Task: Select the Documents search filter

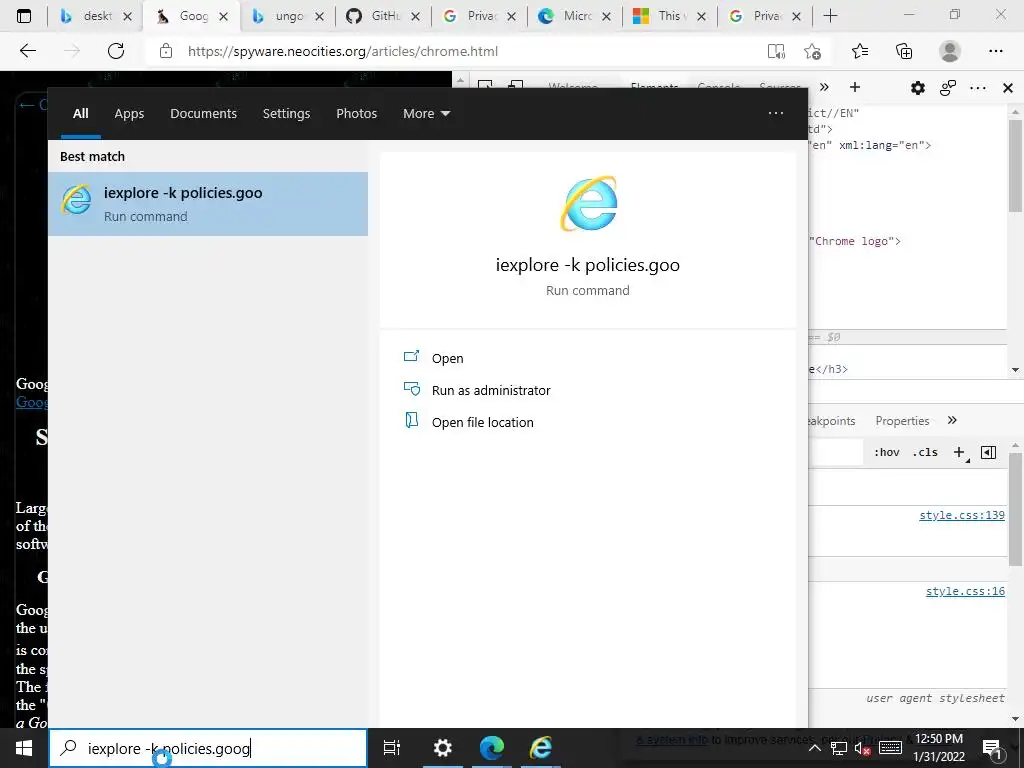Action: pos(203,114)
